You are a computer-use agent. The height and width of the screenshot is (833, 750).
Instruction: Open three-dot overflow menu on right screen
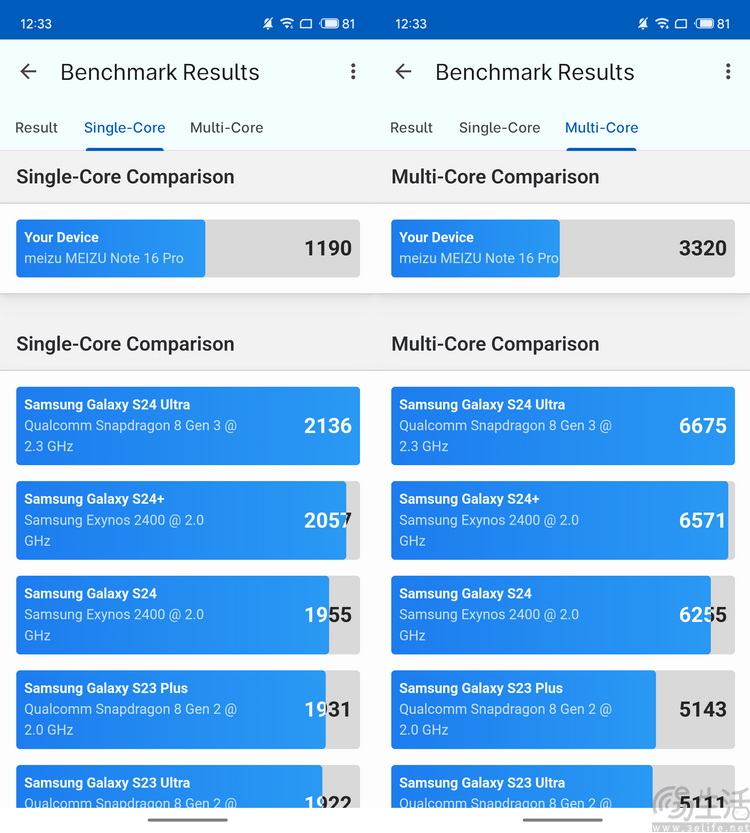728,72
